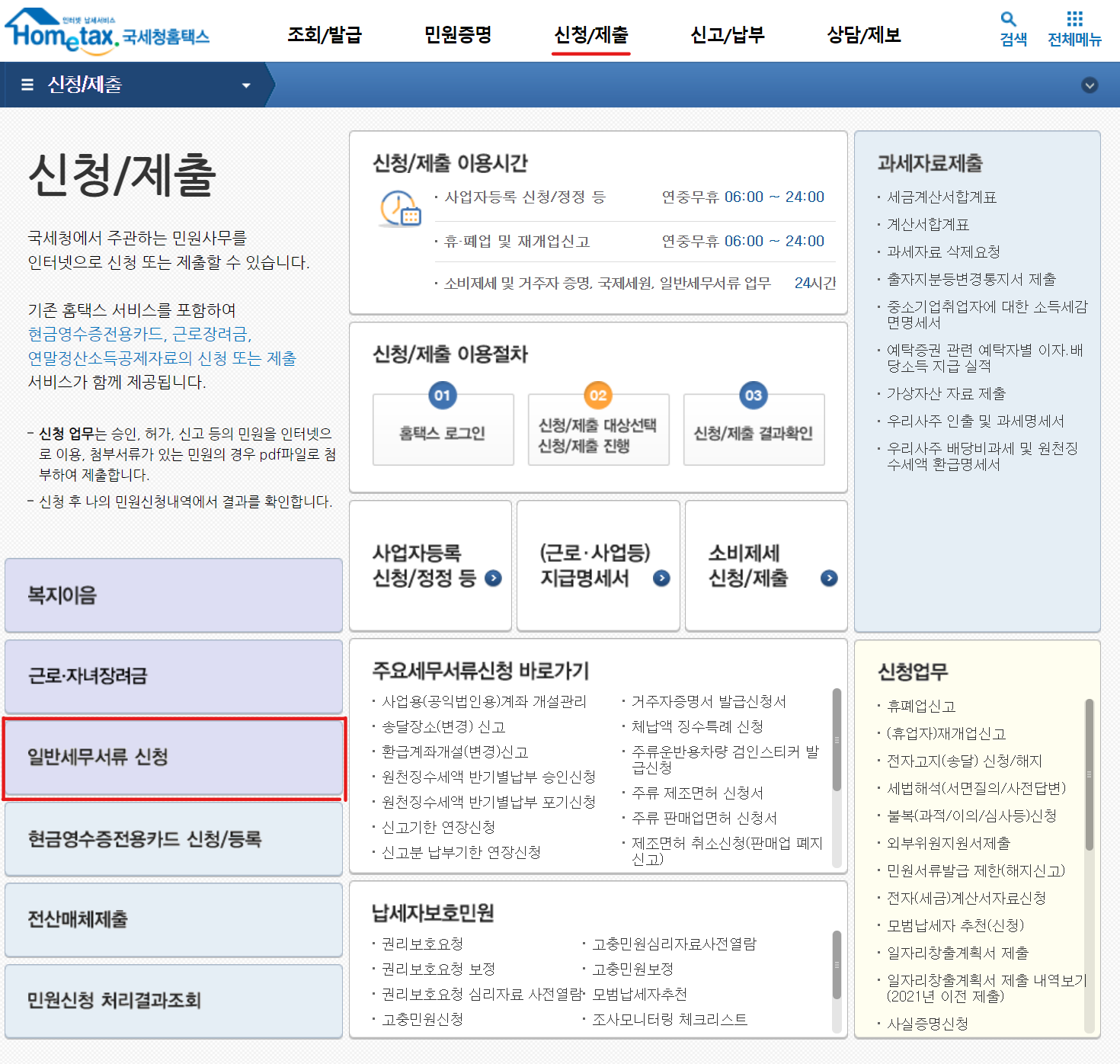The height and width of the screenshot is (1064, 1120).
Task: Select the 민원증명 top menu
Action: (x=458, y=35)
